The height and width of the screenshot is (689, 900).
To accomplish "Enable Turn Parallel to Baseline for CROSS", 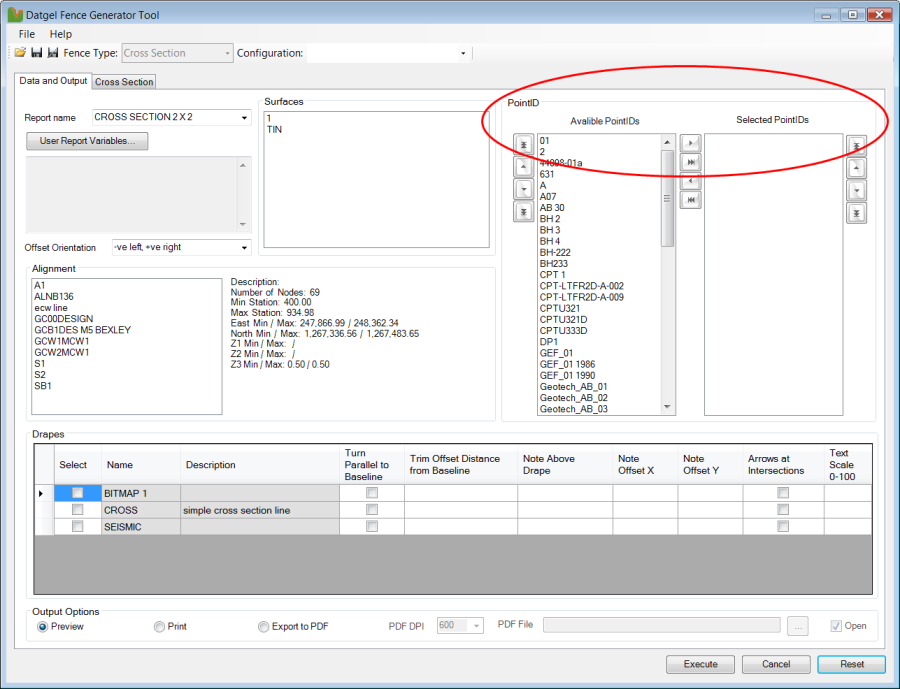I will click(x=372, y=510).
